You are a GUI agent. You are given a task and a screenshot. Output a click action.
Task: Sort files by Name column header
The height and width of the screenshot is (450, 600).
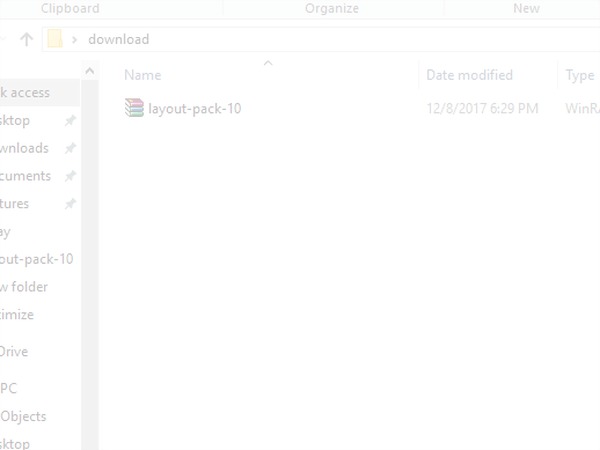click(143, 75)
